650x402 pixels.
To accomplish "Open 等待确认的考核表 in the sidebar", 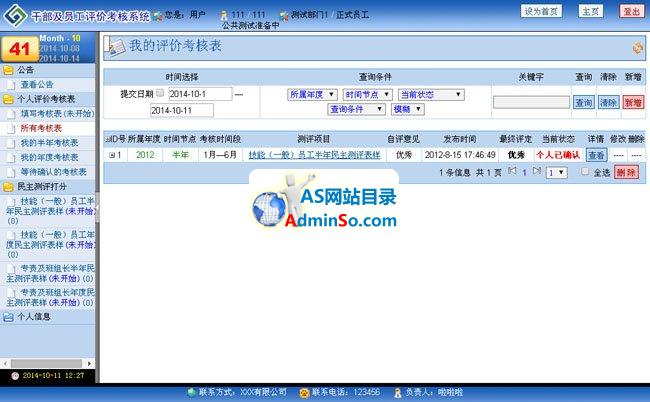I will [x=53, y=172].
